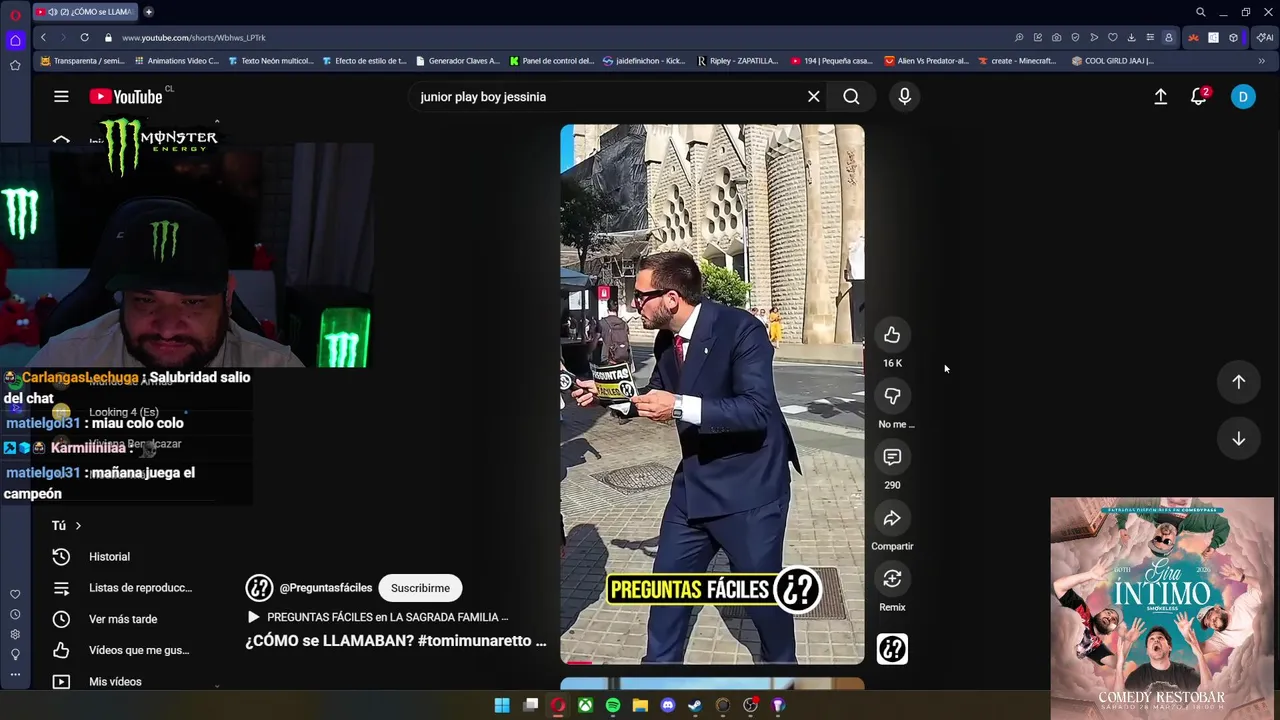1280x720 pixels.
Task: Open Ver más tarde in sidebar
Action: click(123, 619)
